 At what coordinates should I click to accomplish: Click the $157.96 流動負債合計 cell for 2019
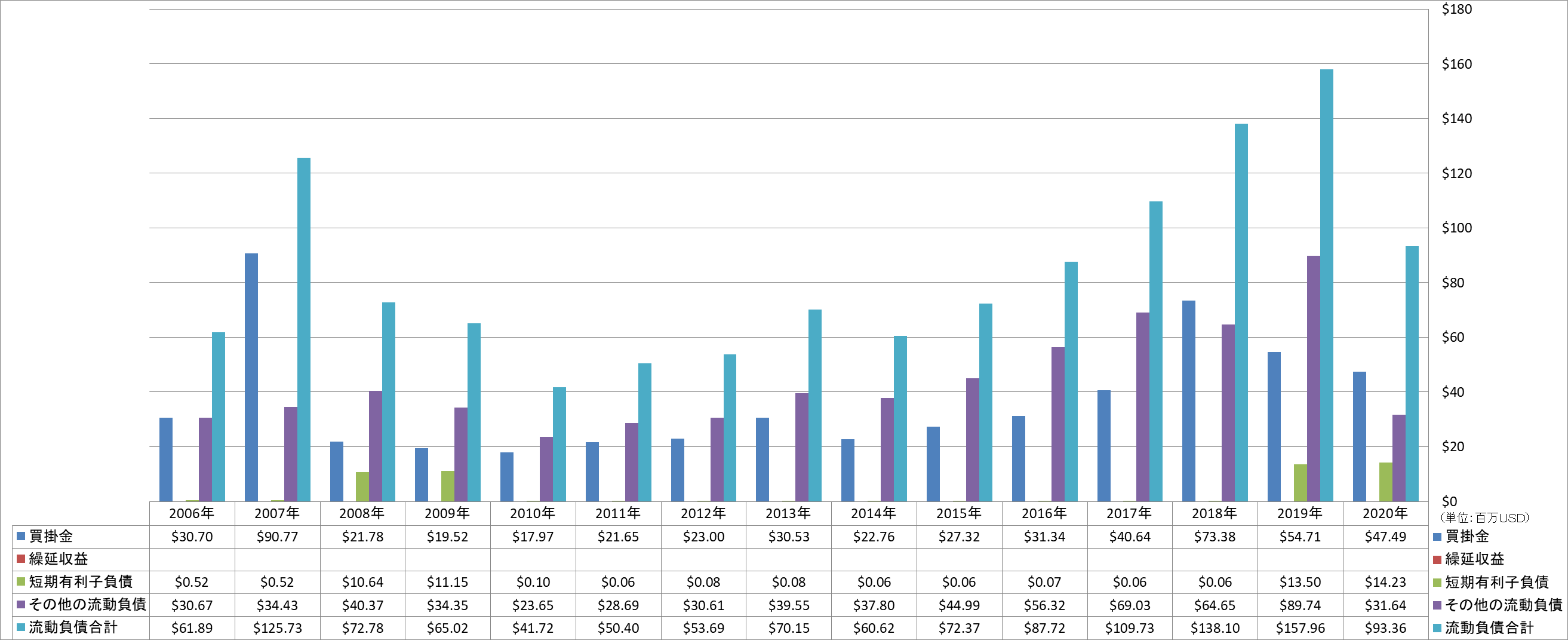1300,628
